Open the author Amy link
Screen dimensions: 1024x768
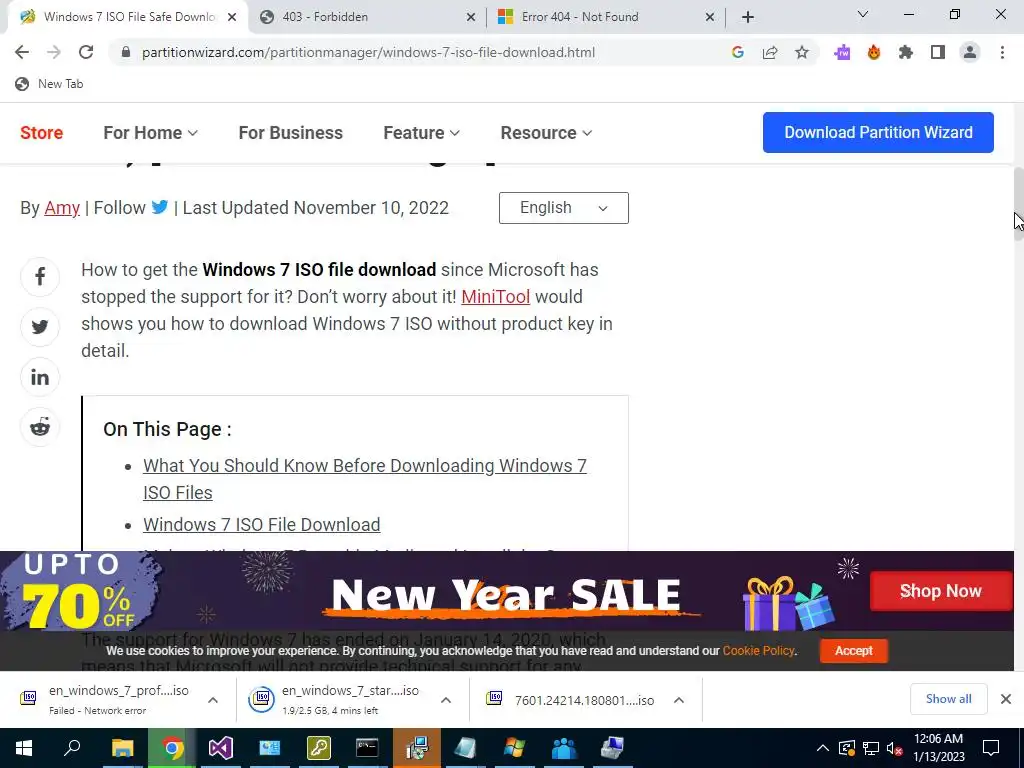(62, 208)
